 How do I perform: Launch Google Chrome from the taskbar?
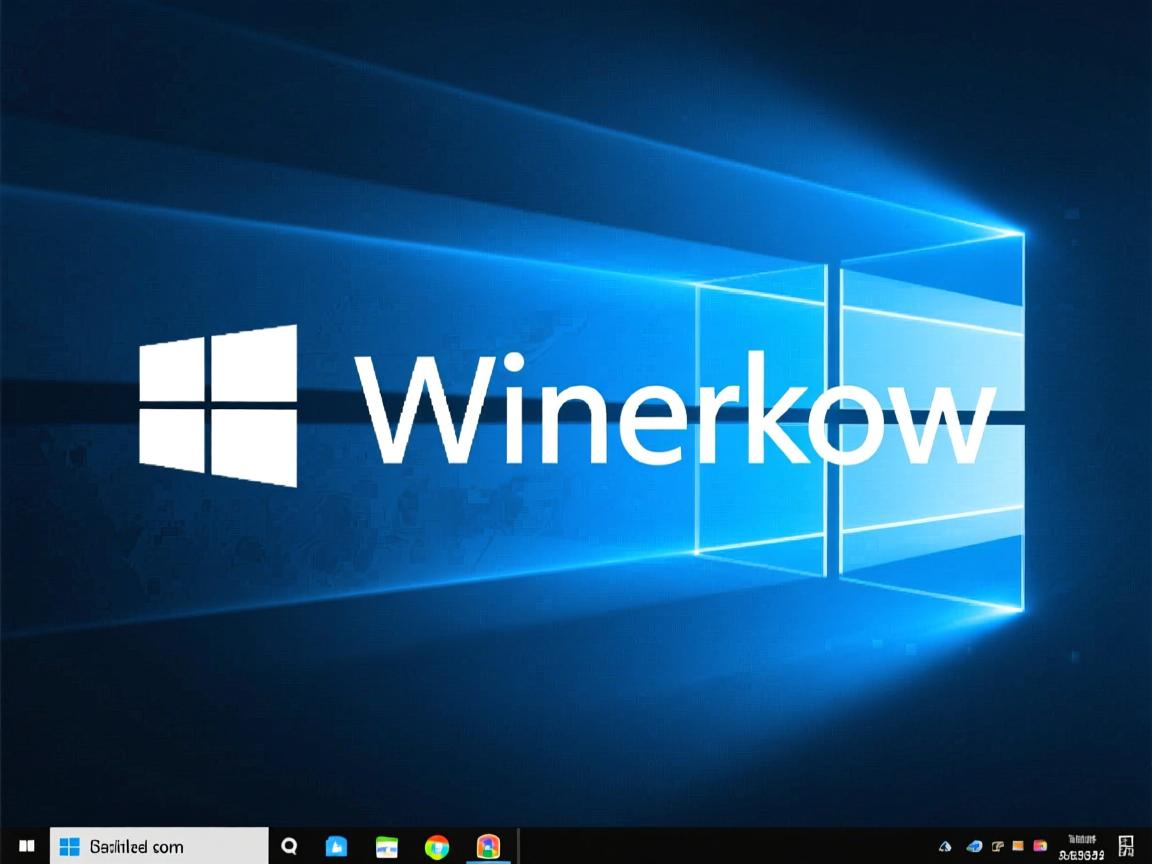pos(437,846)
